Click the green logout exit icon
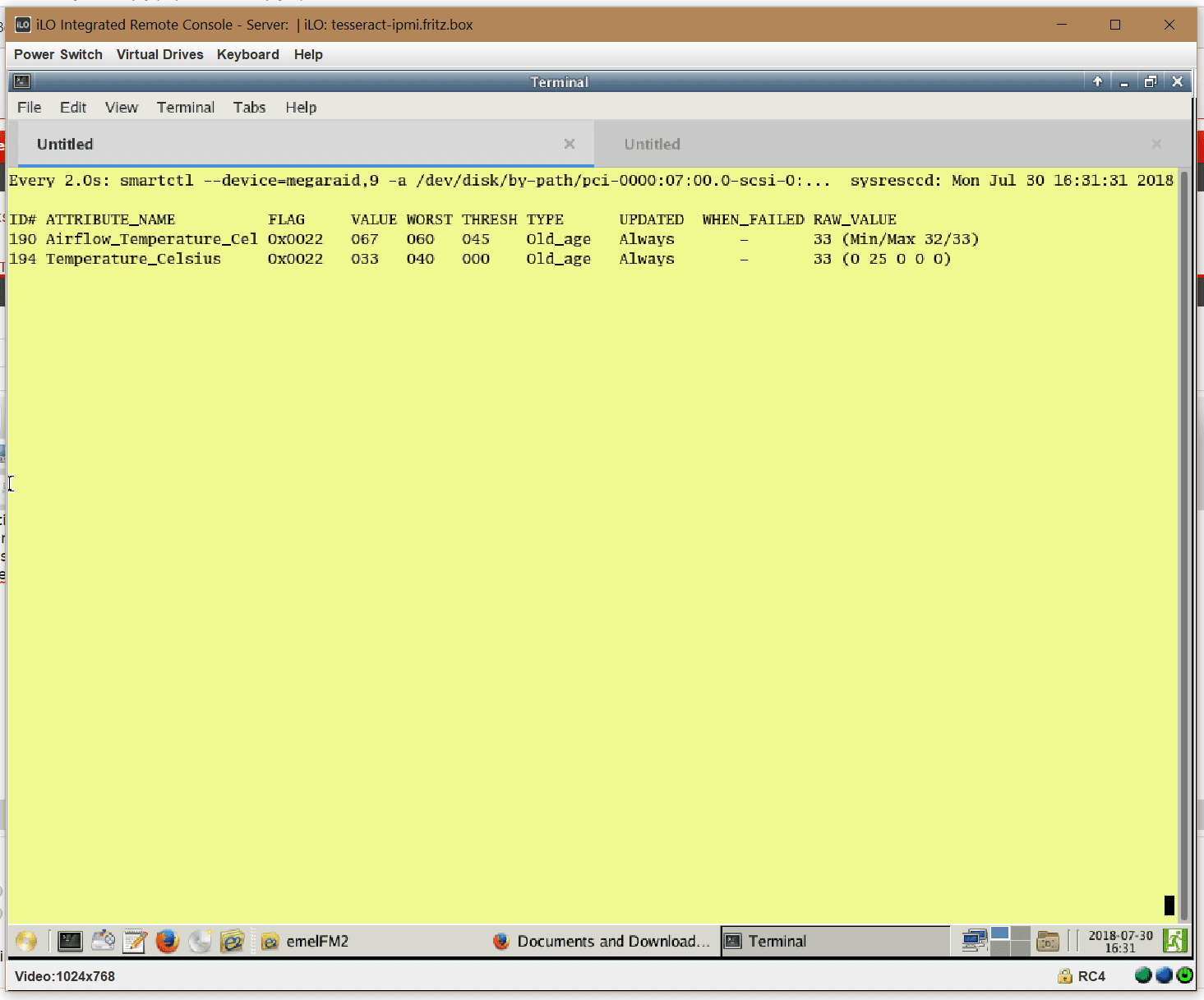 (x=1174, y=941)
